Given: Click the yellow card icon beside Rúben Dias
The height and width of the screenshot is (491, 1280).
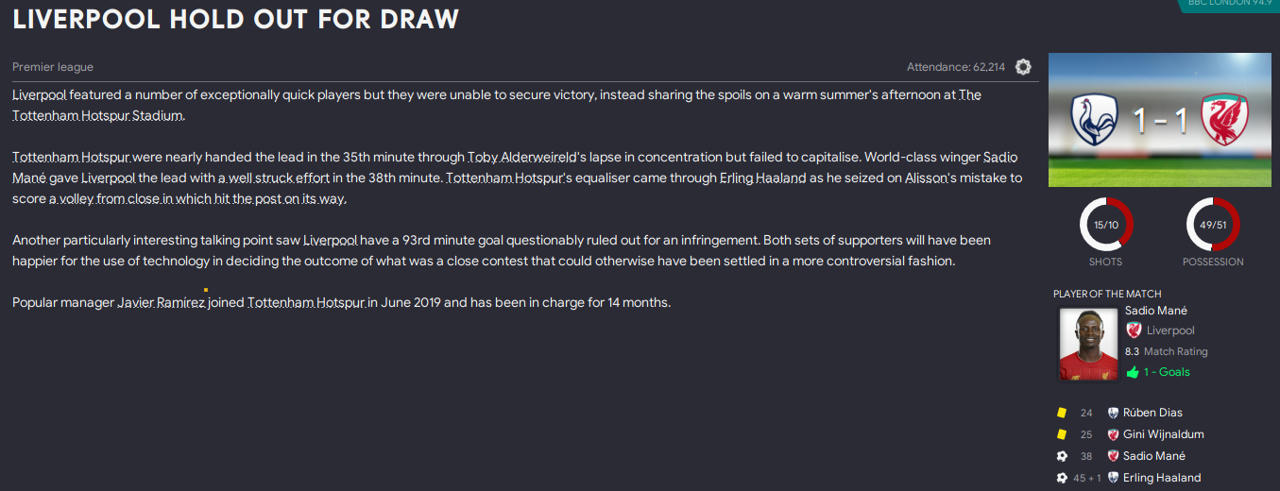Looking at the screenshot, I should (x=1061, y=413).
